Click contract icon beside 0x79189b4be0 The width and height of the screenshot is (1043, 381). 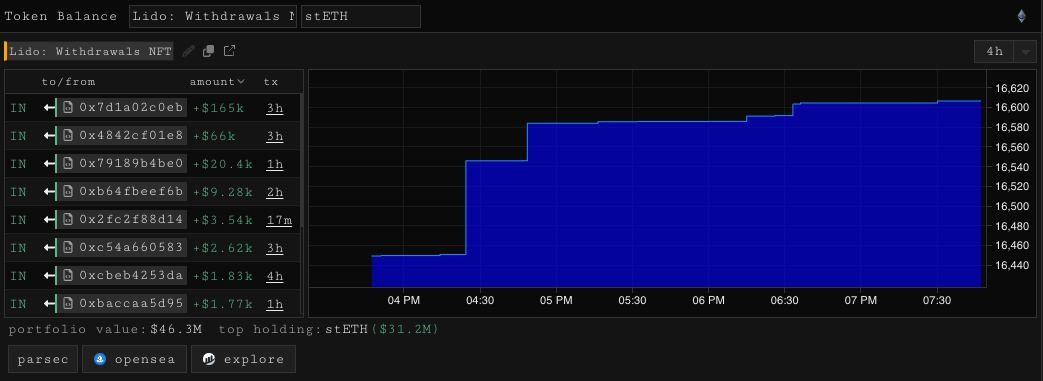[68, 164]
